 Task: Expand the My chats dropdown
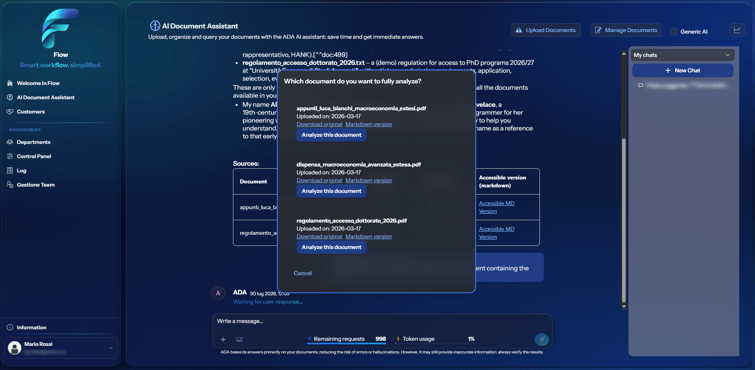pyautogui.click(x=683, y=55)
